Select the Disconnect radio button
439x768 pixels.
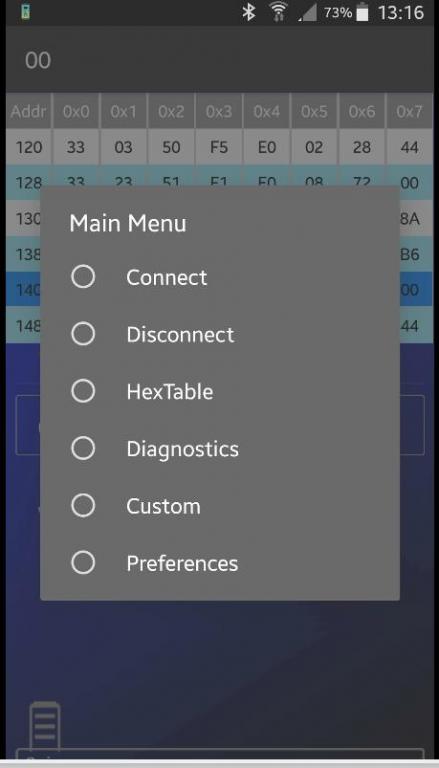coord(83,334)
